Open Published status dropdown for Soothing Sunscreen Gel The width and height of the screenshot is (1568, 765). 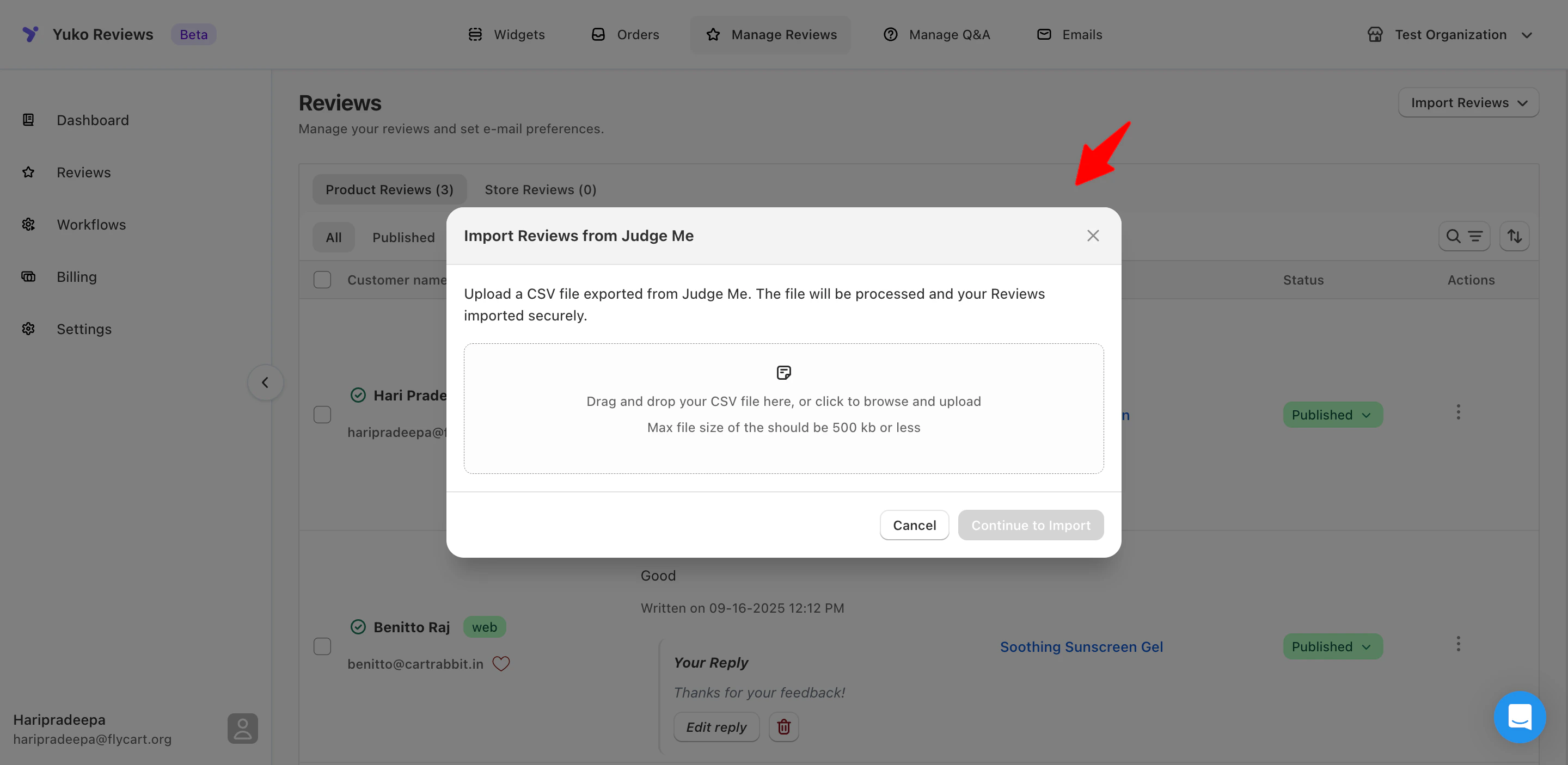click(x=1332, y=646)
